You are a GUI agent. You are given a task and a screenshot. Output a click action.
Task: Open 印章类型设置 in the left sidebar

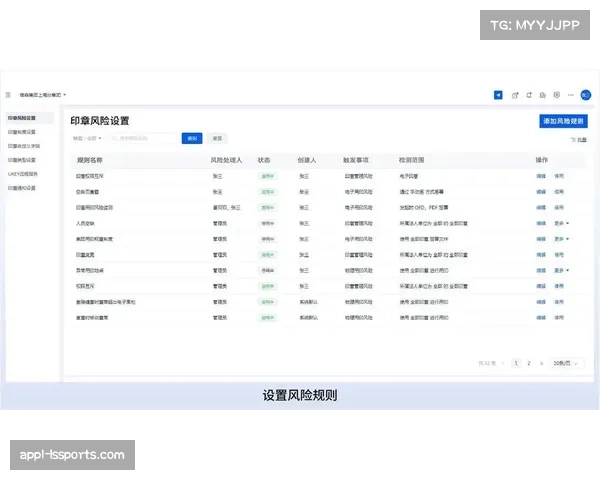point(23,159)
